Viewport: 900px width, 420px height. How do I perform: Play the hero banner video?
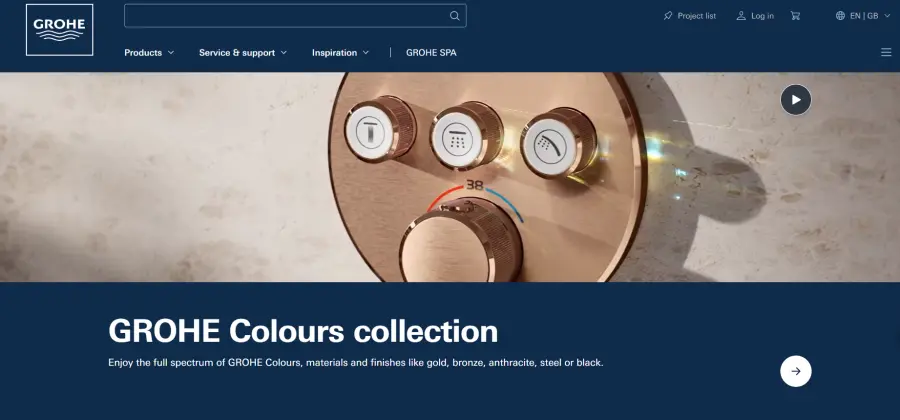(796, 100)
